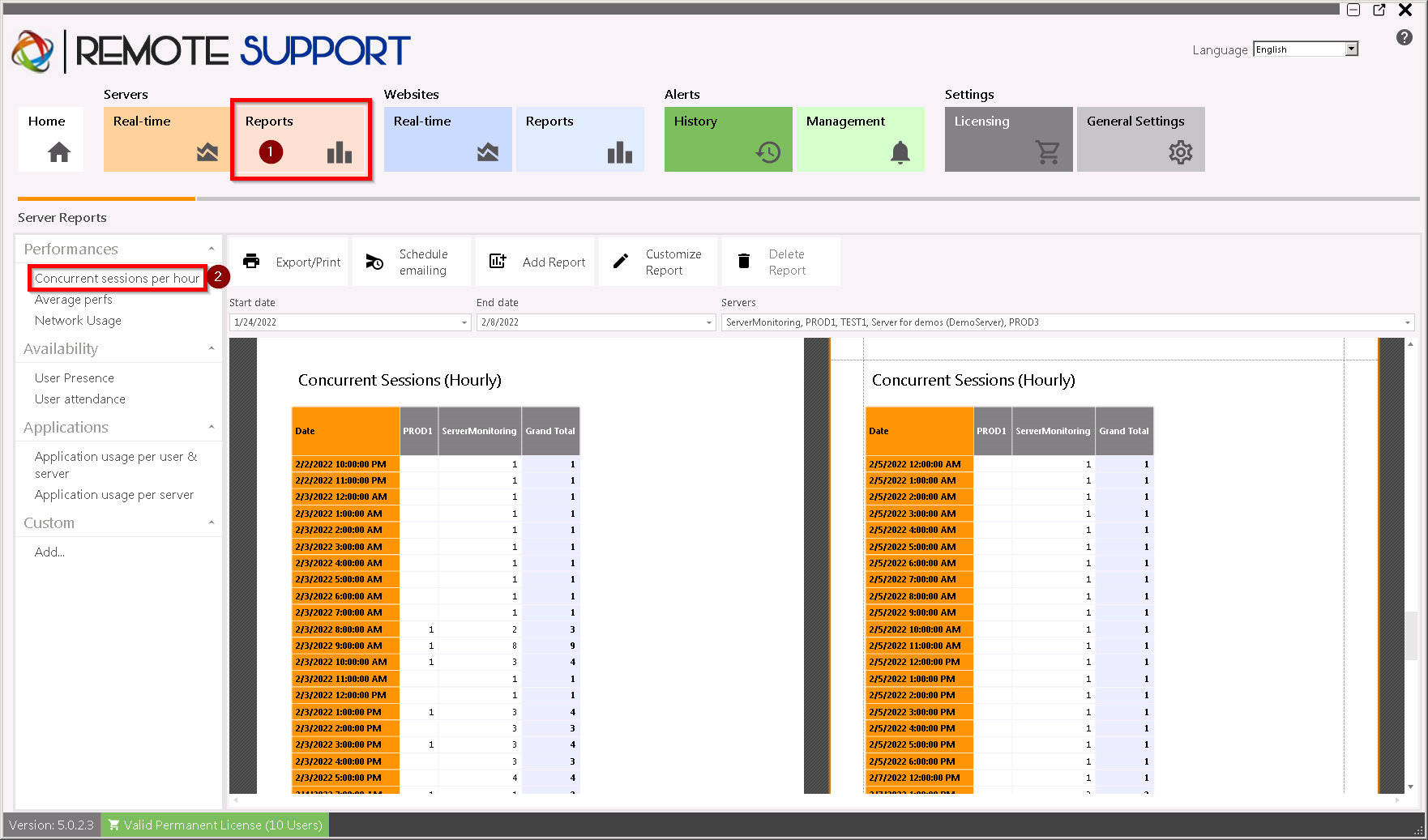Select User Presence report
This screenshot has height=840, width=1428.
(x=75, y=378)
